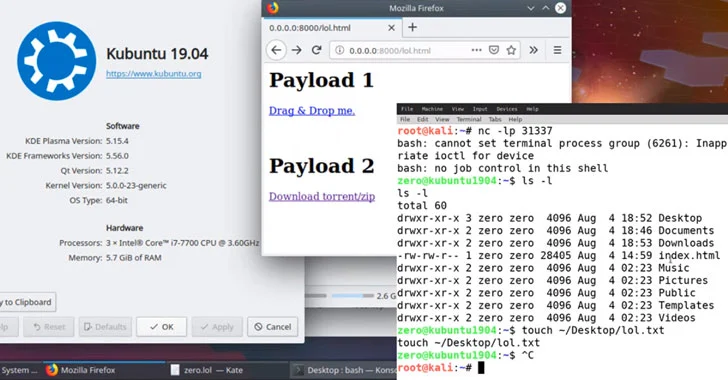Click the Firefox forward arrow button
Screen dimensions: 728x380
coord(296,50)
